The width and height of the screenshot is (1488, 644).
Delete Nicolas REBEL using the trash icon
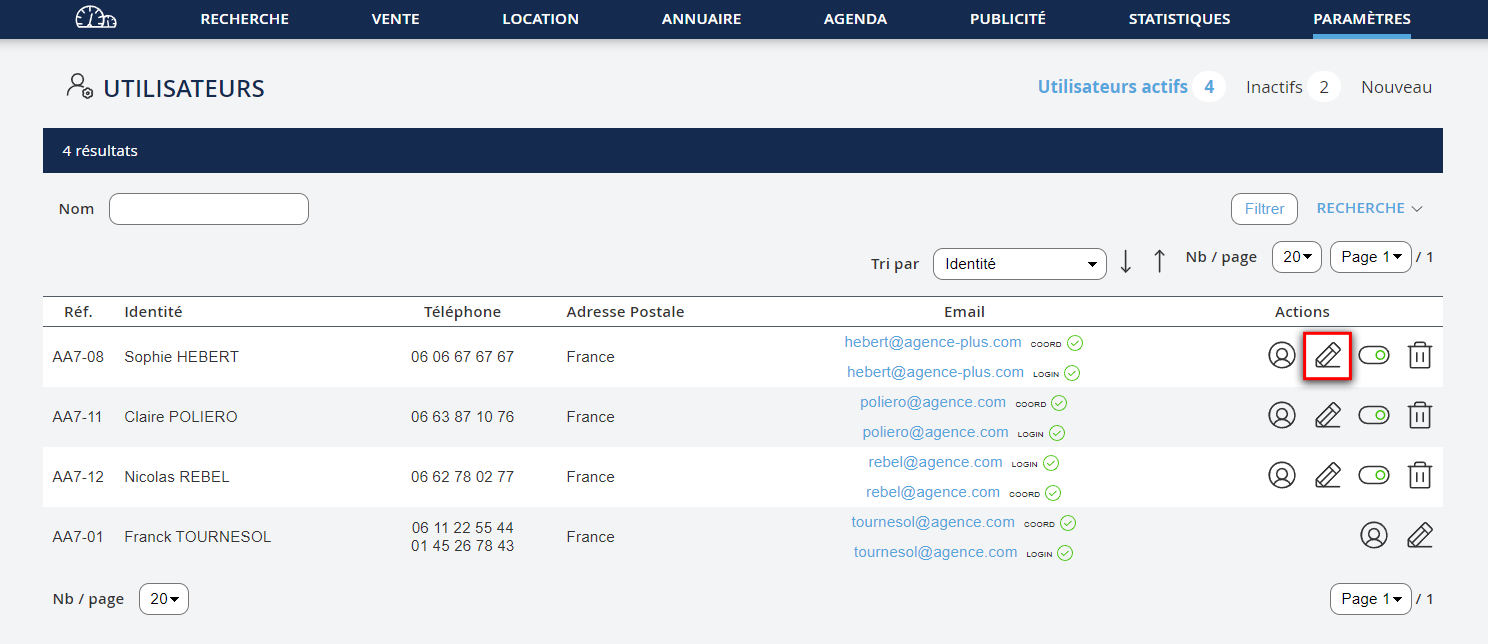point(1419,476)
